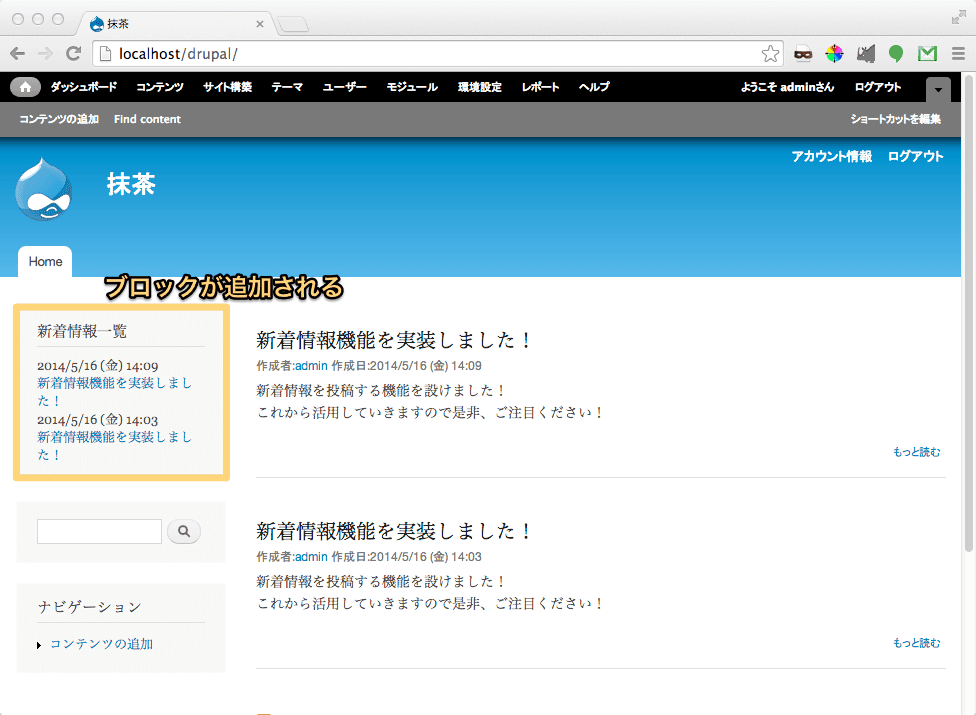Click the Drupal drop site logo
The width and height of the screenshot is (976, 715).
pyautogui.click(x=44, y=189)
